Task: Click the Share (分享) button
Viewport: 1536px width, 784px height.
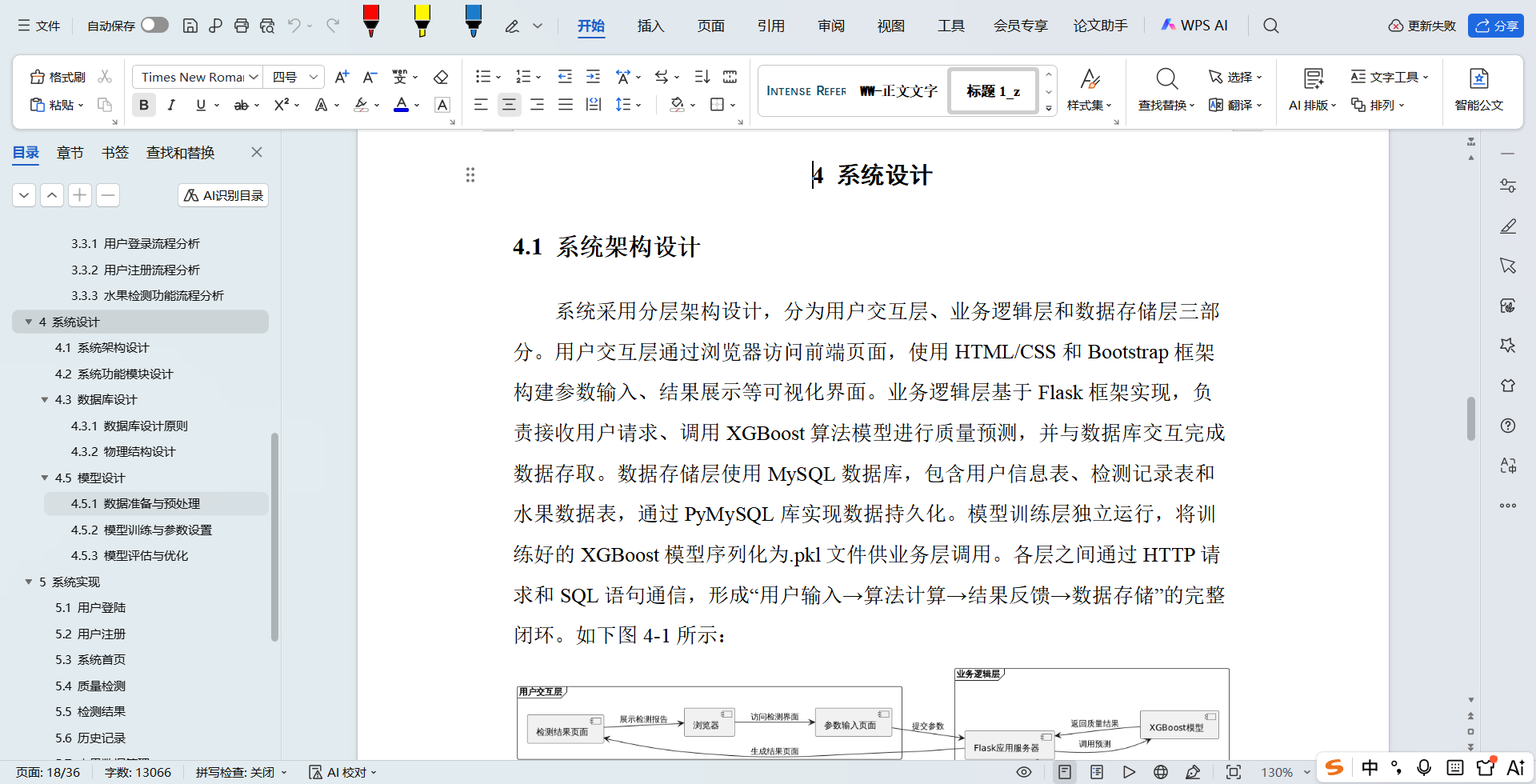Action: (x=1495, y=26)
